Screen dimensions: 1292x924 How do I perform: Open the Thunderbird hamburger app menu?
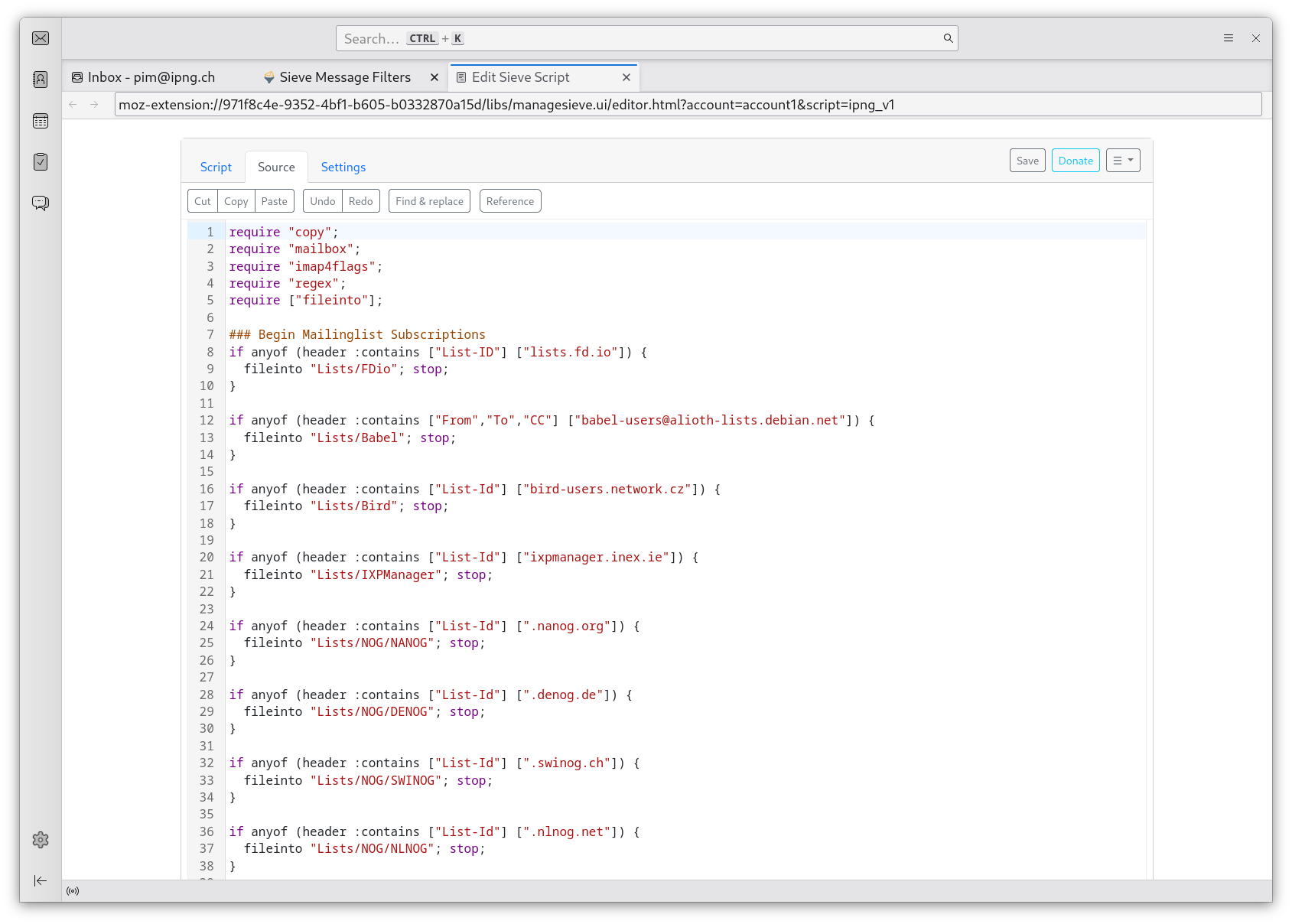(1229, 38)
